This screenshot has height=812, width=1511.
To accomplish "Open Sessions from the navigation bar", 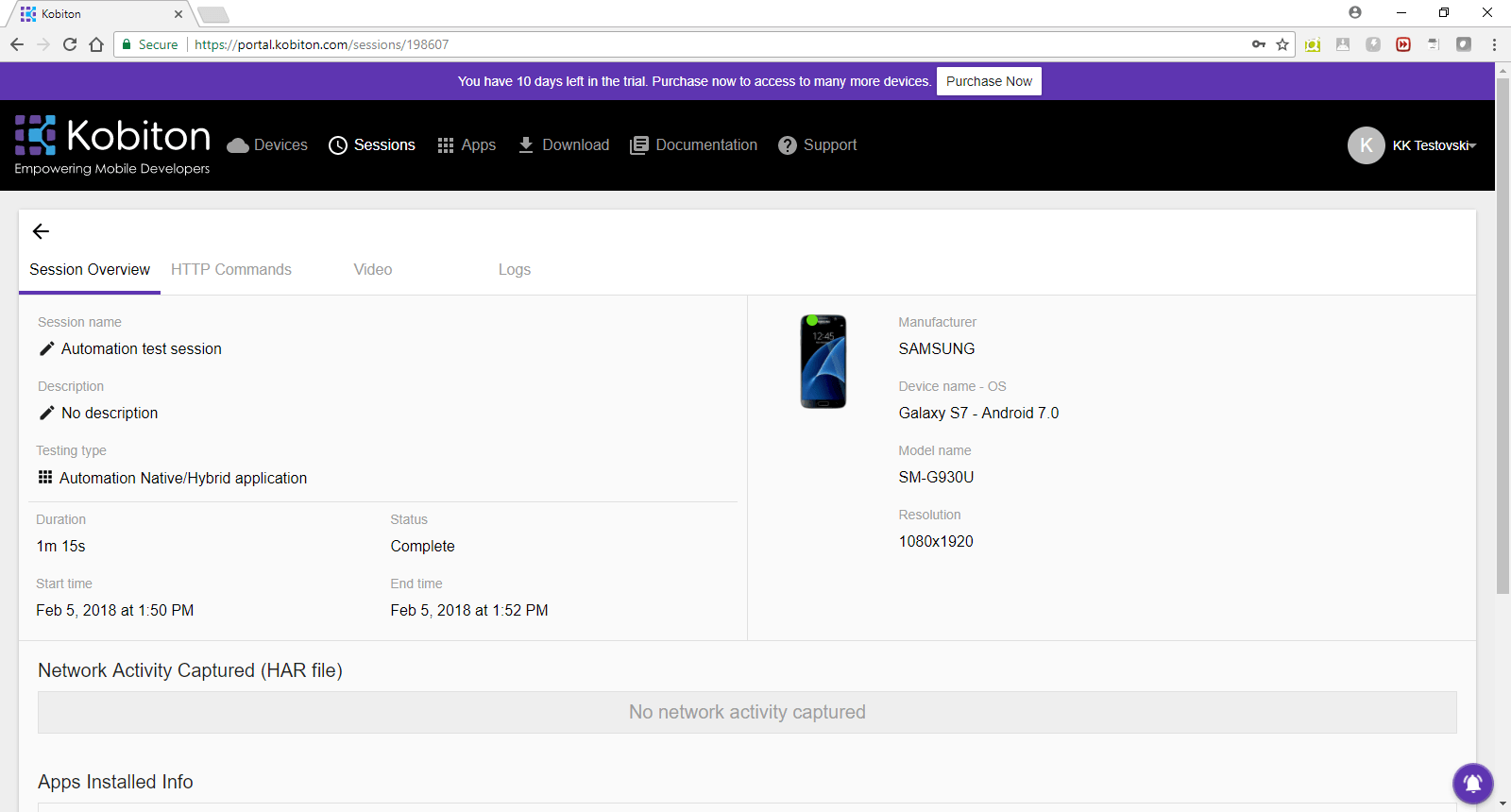I will click(x=372, y=144).
